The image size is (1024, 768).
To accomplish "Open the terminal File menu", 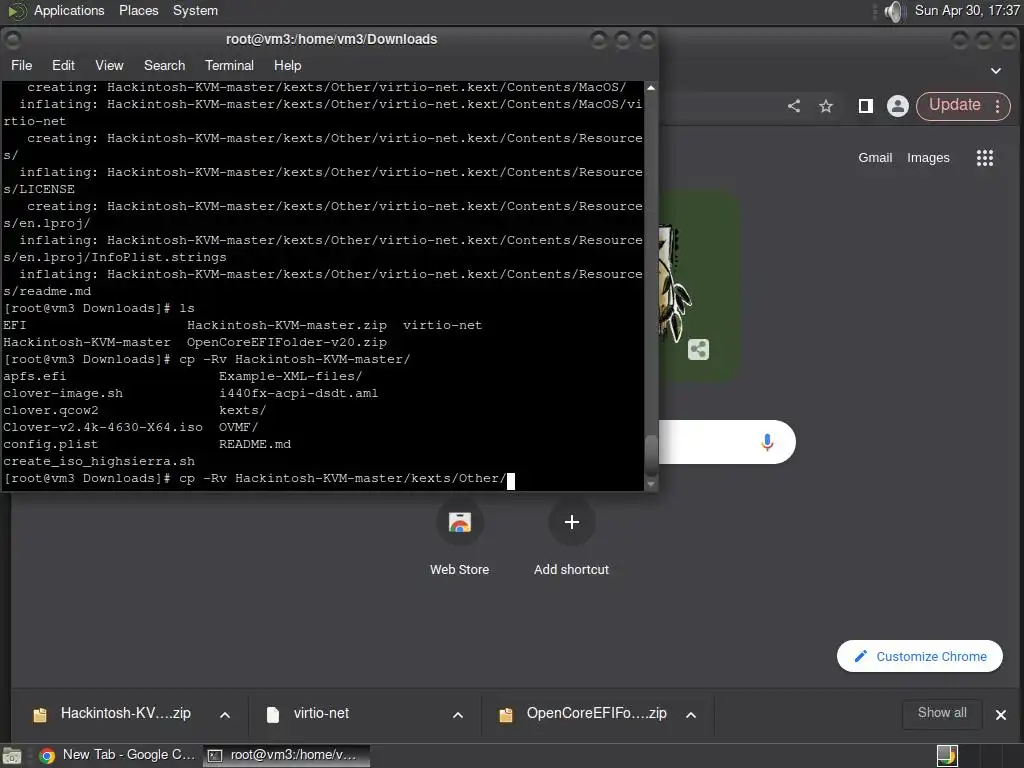I will pyautogui.click(x=22, y=65).
